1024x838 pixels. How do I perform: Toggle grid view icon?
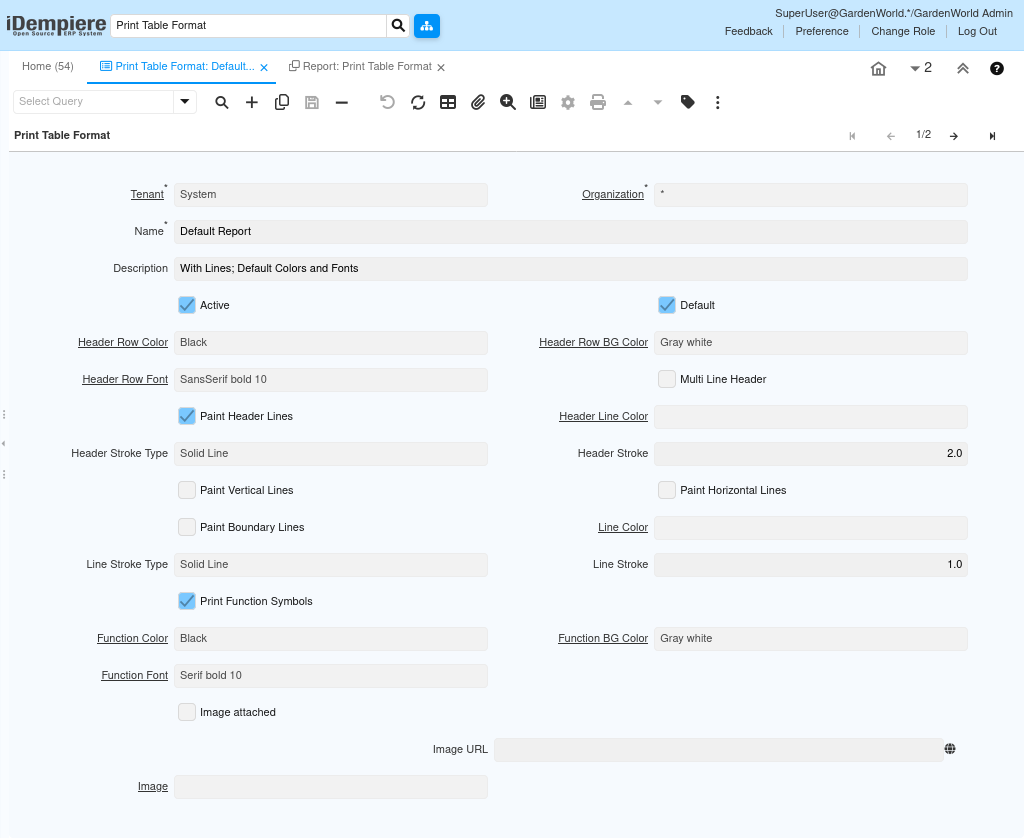448,103
